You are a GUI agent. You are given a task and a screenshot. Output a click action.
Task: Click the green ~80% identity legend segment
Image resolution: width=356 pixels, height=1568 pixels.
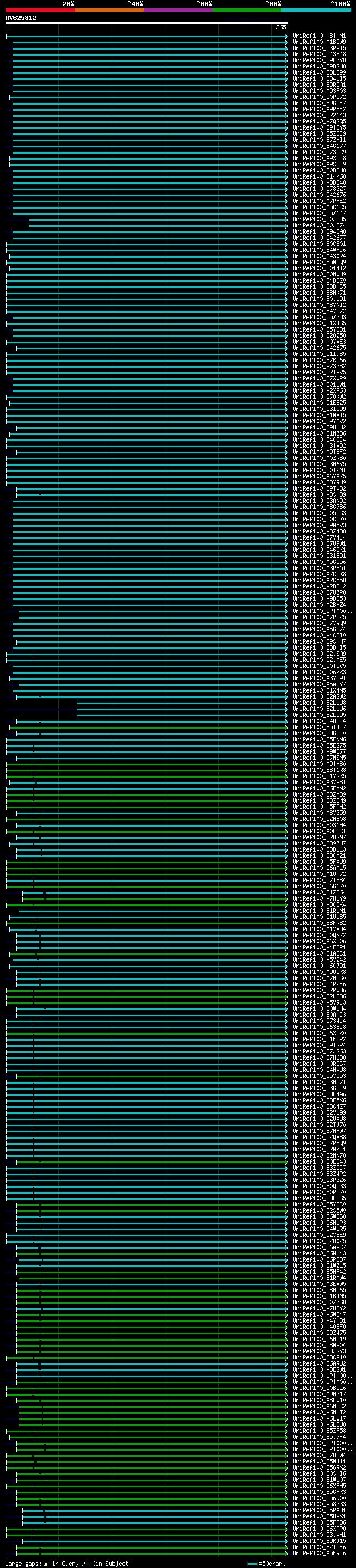click(x=246, y=10)
